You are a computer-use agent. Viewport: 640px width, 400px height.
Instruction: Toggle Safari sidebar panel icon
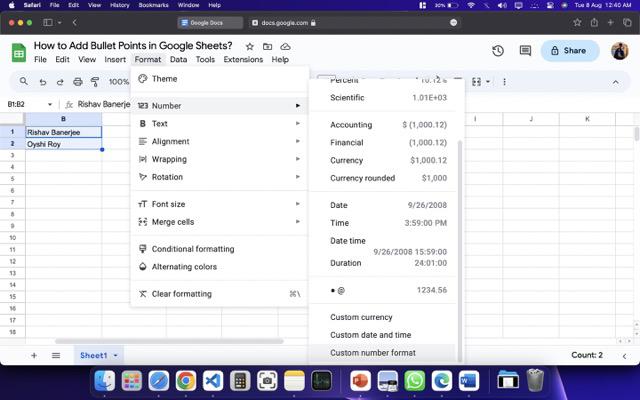pos(48,22)
